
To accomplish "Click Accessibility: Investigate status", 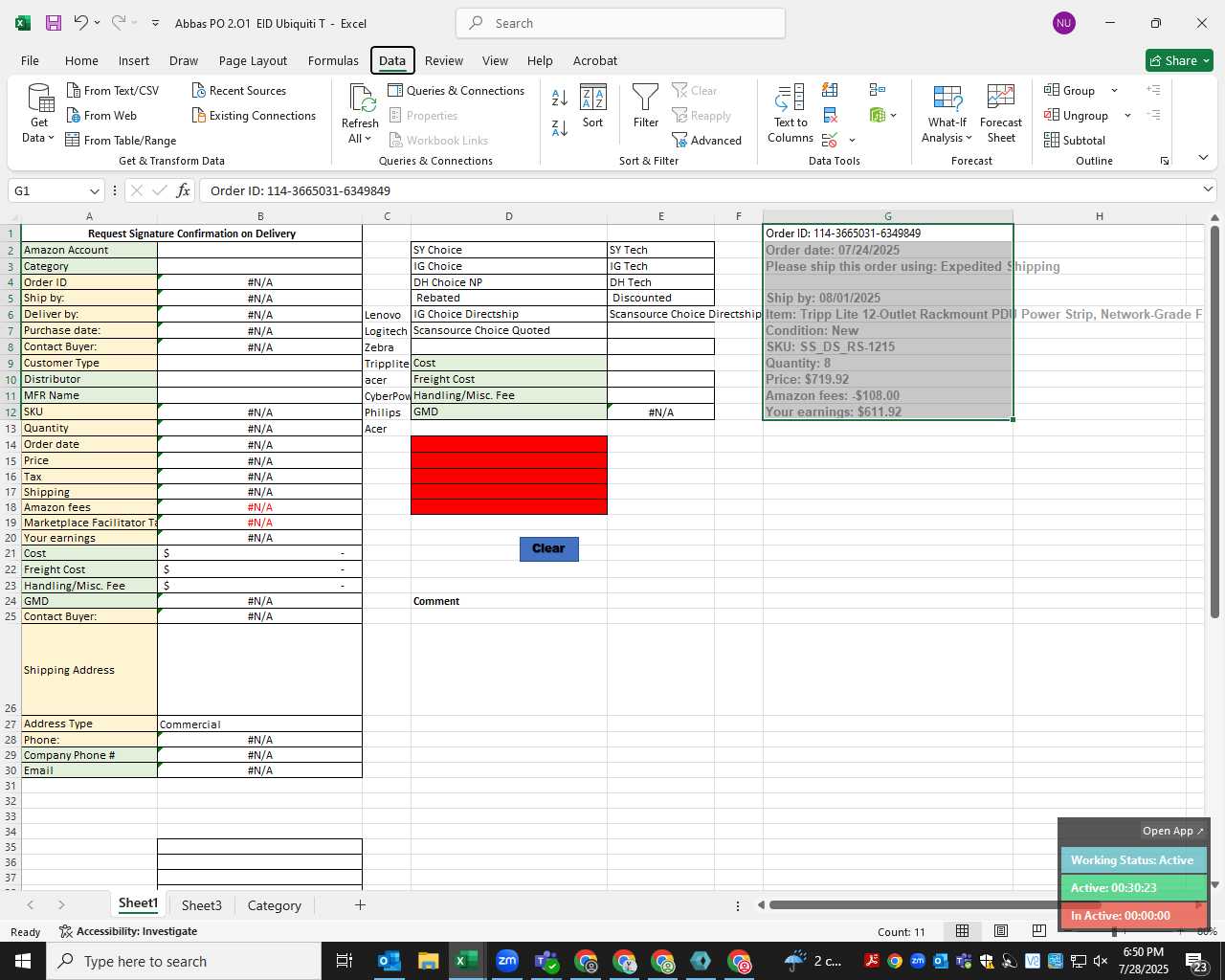I will [128, 931].
